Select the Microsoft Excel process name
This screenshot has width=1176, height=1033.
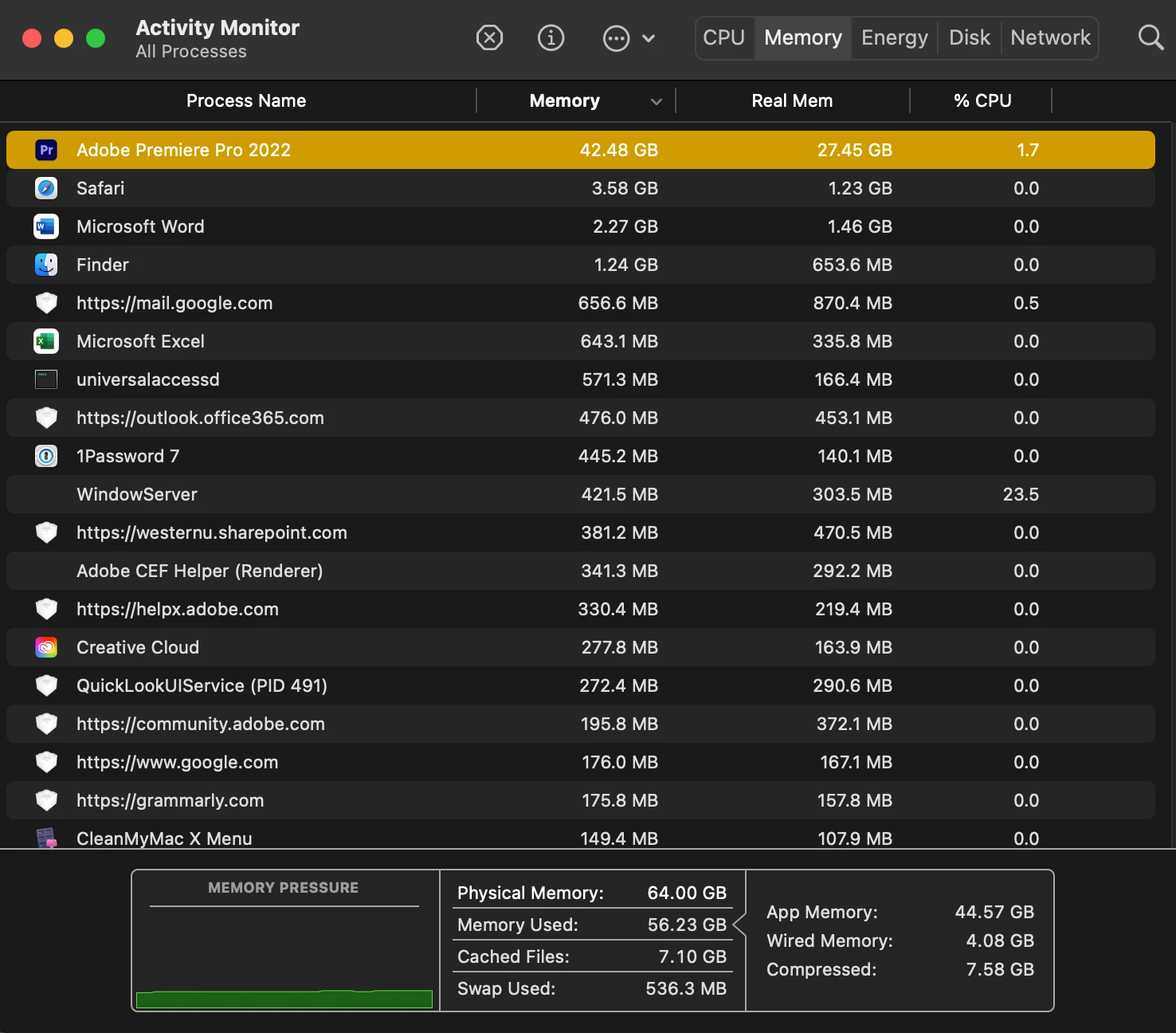pyautogui.click(x=140, y=341)
